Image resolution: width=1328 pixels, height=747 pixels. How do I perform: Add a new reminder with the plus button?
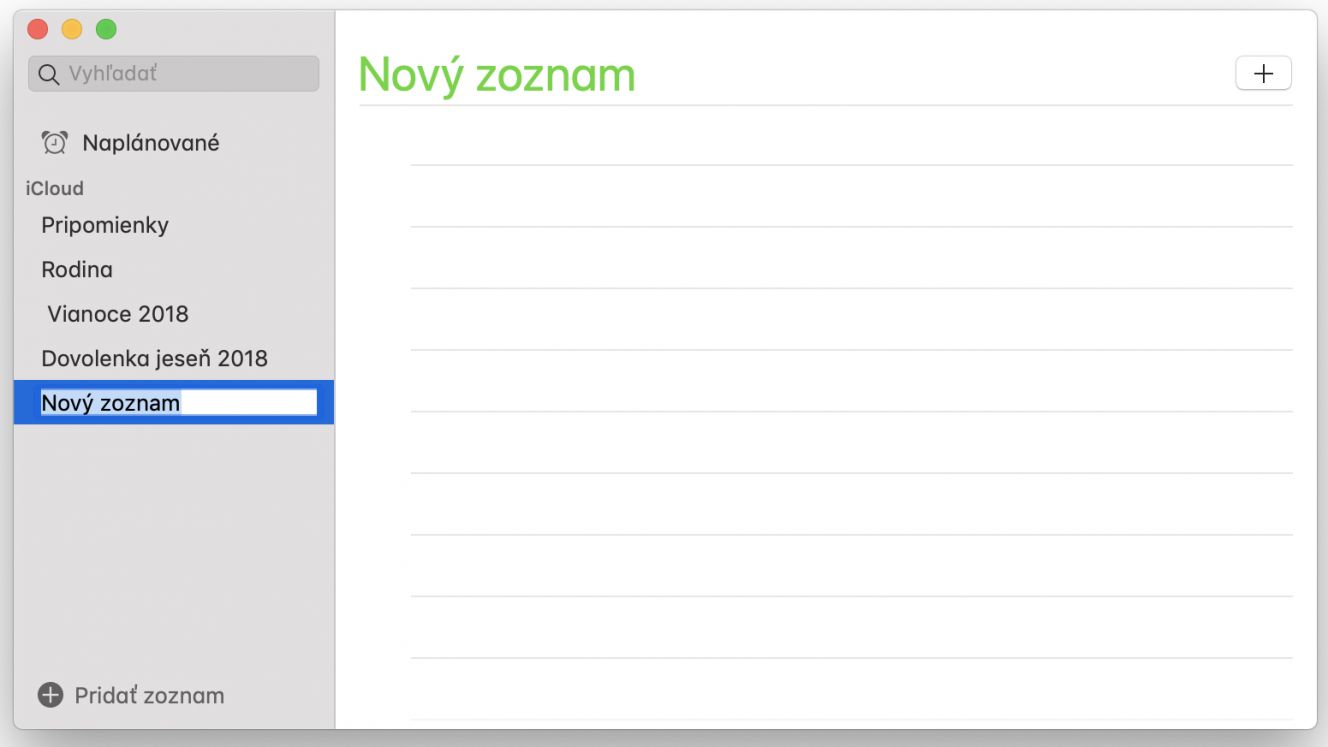1264,74
